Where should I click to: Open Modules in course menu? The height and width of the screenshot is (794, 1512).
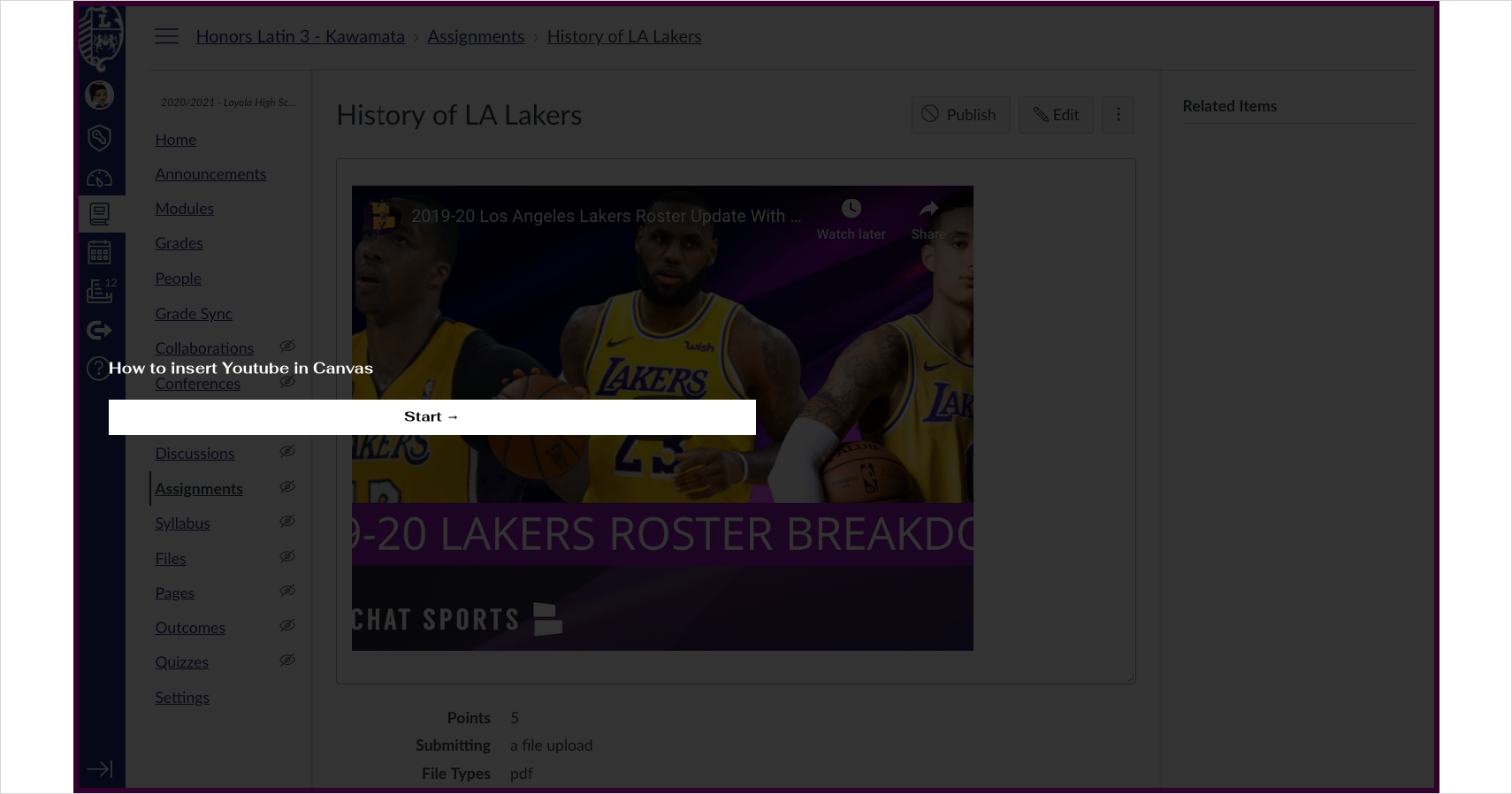[x=184, y=209]
